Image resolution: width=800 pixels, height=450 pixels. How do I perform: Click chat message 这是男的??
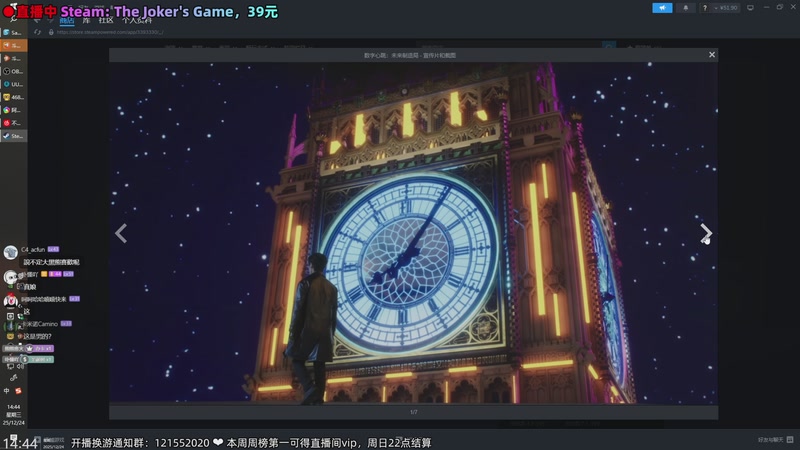pyautogui.click(x=37, y=337)
